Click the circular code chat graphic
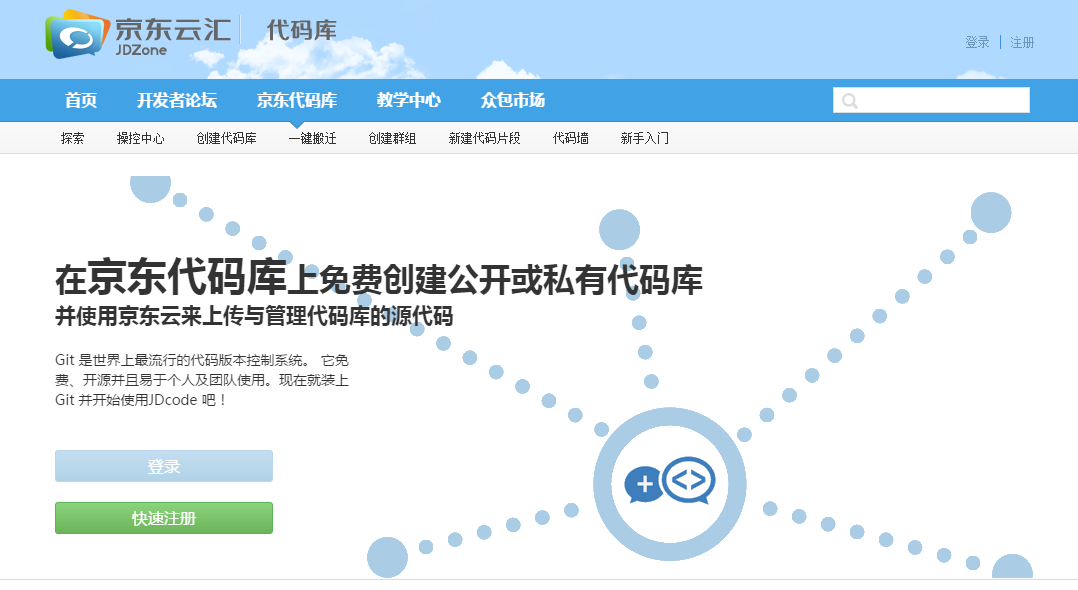Image resolution: width=1078 pixels, height=590 pixels. [669, 482]
